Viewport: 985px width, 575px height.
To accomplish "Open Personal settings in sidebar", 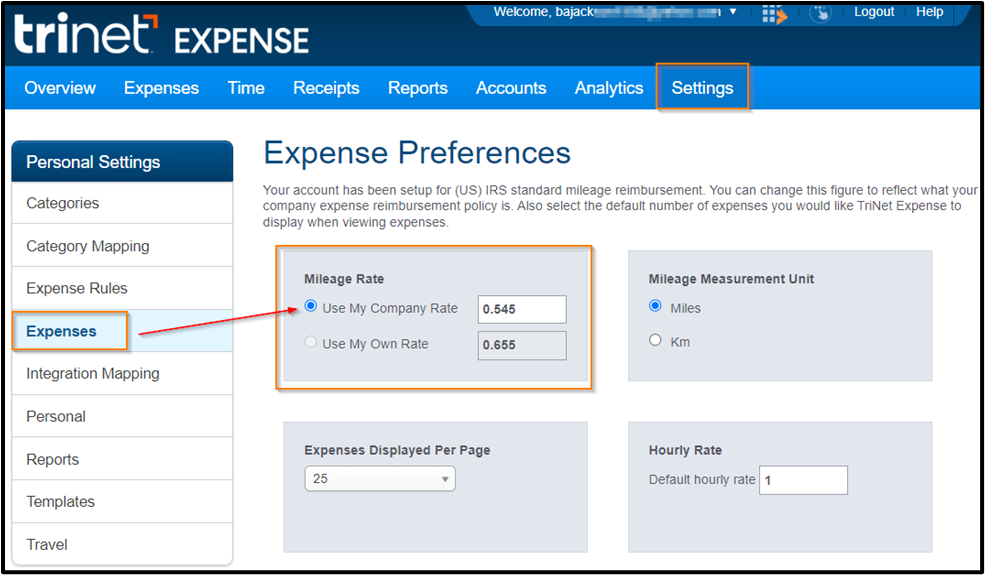I will pos(122,417).
